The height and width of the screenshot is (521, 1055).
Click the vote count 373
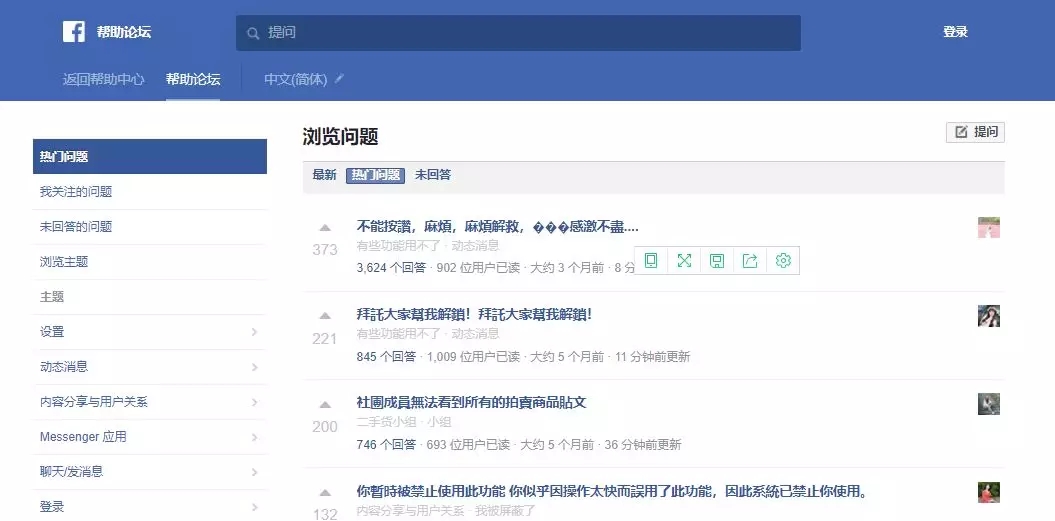pos(325,250)
